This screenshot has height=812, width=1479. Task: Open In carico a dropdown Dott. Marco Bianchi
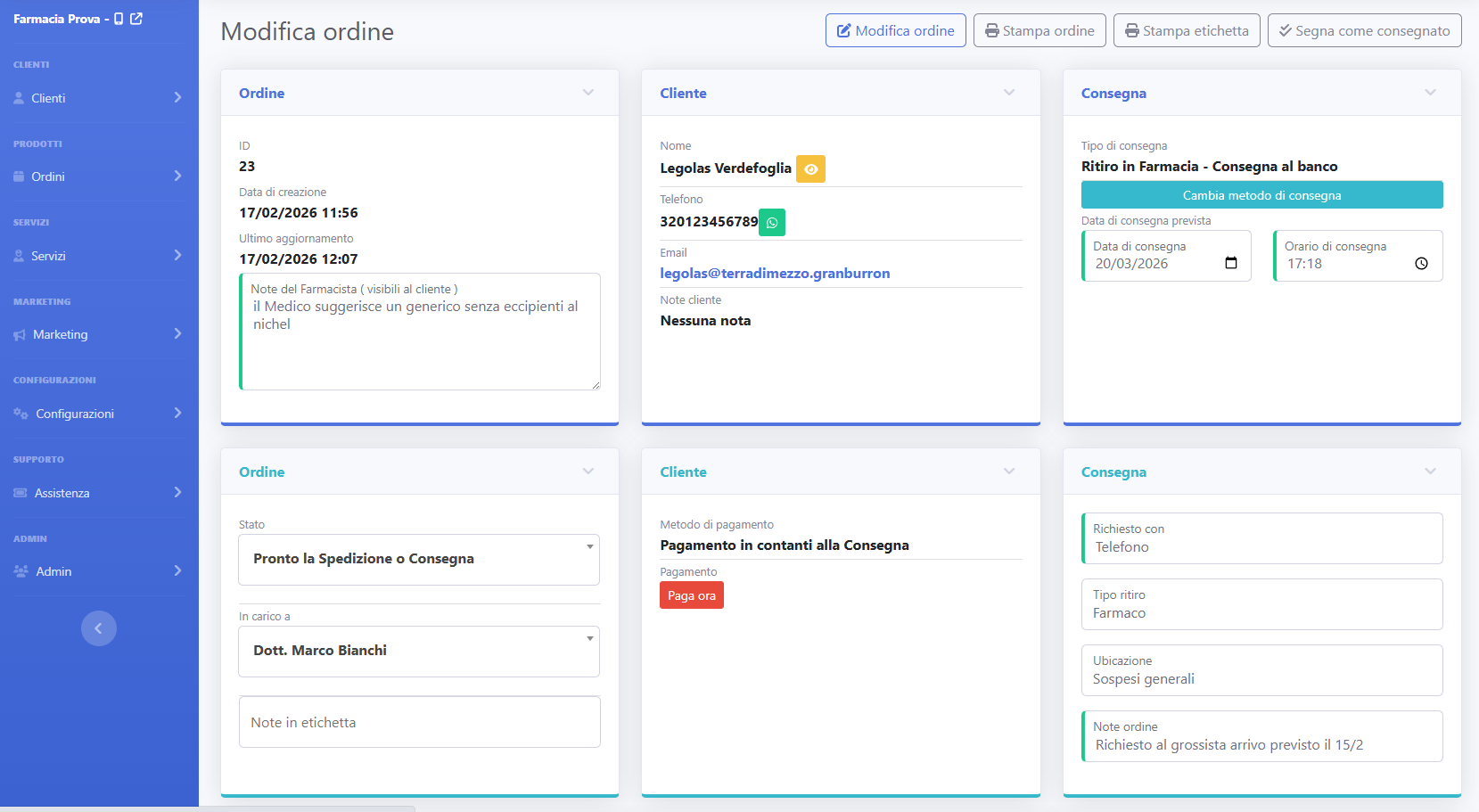click(419, 651)
